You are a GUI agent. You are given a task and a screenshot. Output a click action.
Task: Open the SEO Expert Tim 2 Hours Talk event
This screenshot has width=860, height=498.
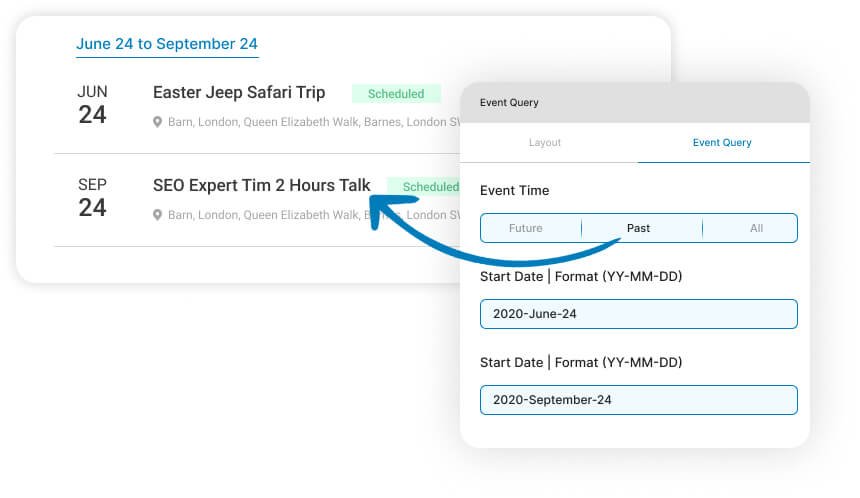pos(261,185)
